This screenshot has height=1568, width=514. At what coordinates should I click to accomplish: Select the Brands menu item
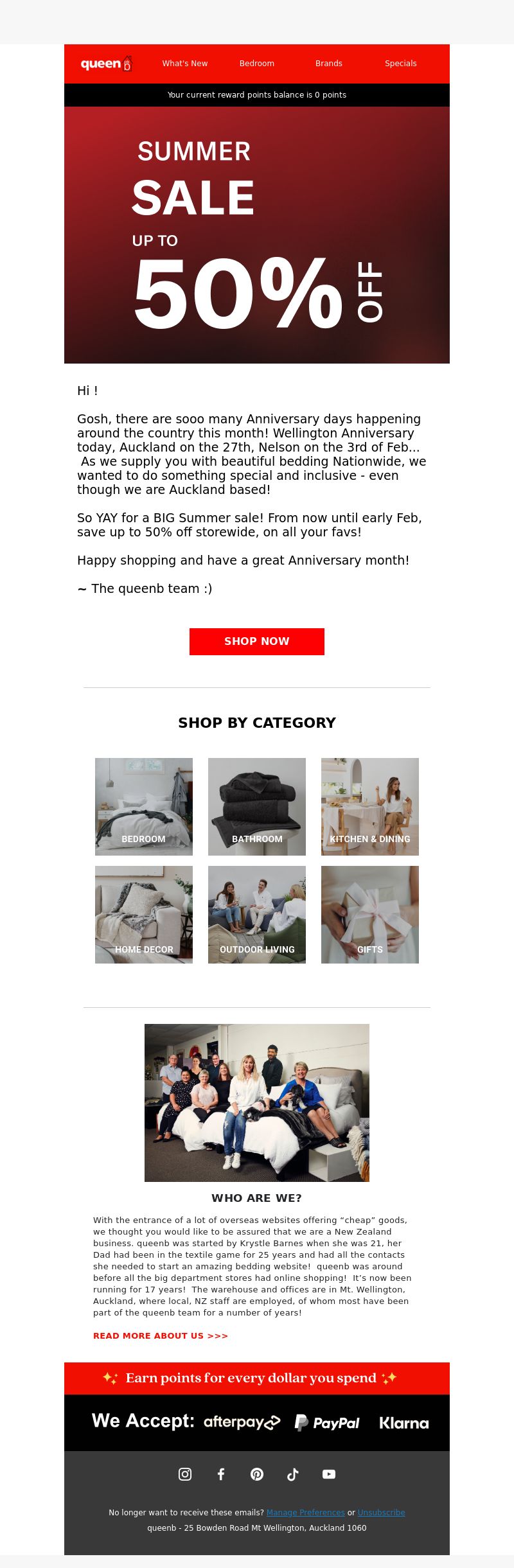coord(329,64)
